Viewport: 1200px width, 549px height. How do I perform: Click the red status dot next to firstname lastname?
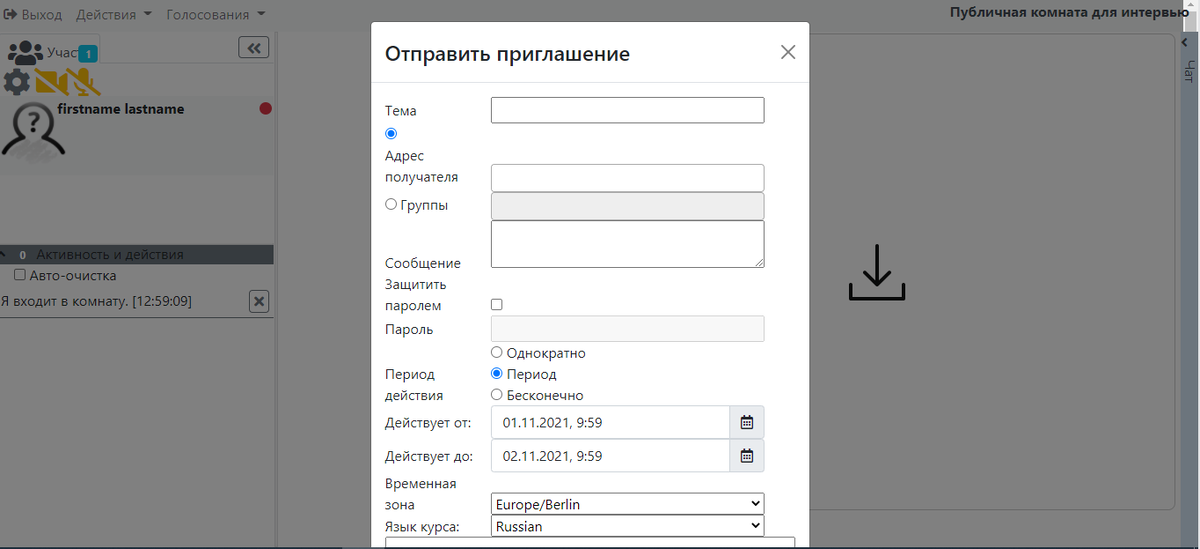[x=265, y=108]
